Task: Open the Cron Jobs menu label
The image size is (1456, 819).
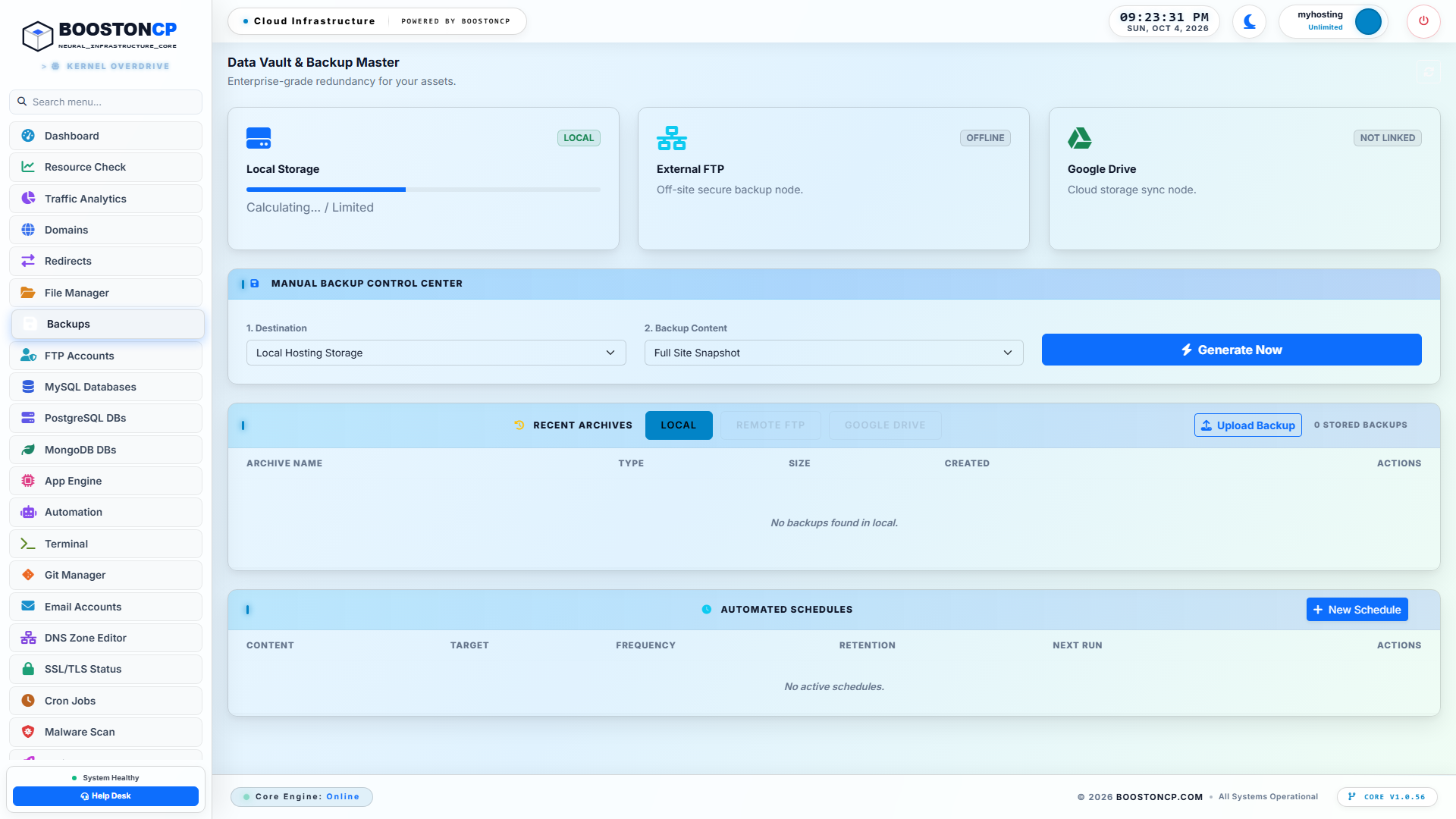Action: (70, 701)
